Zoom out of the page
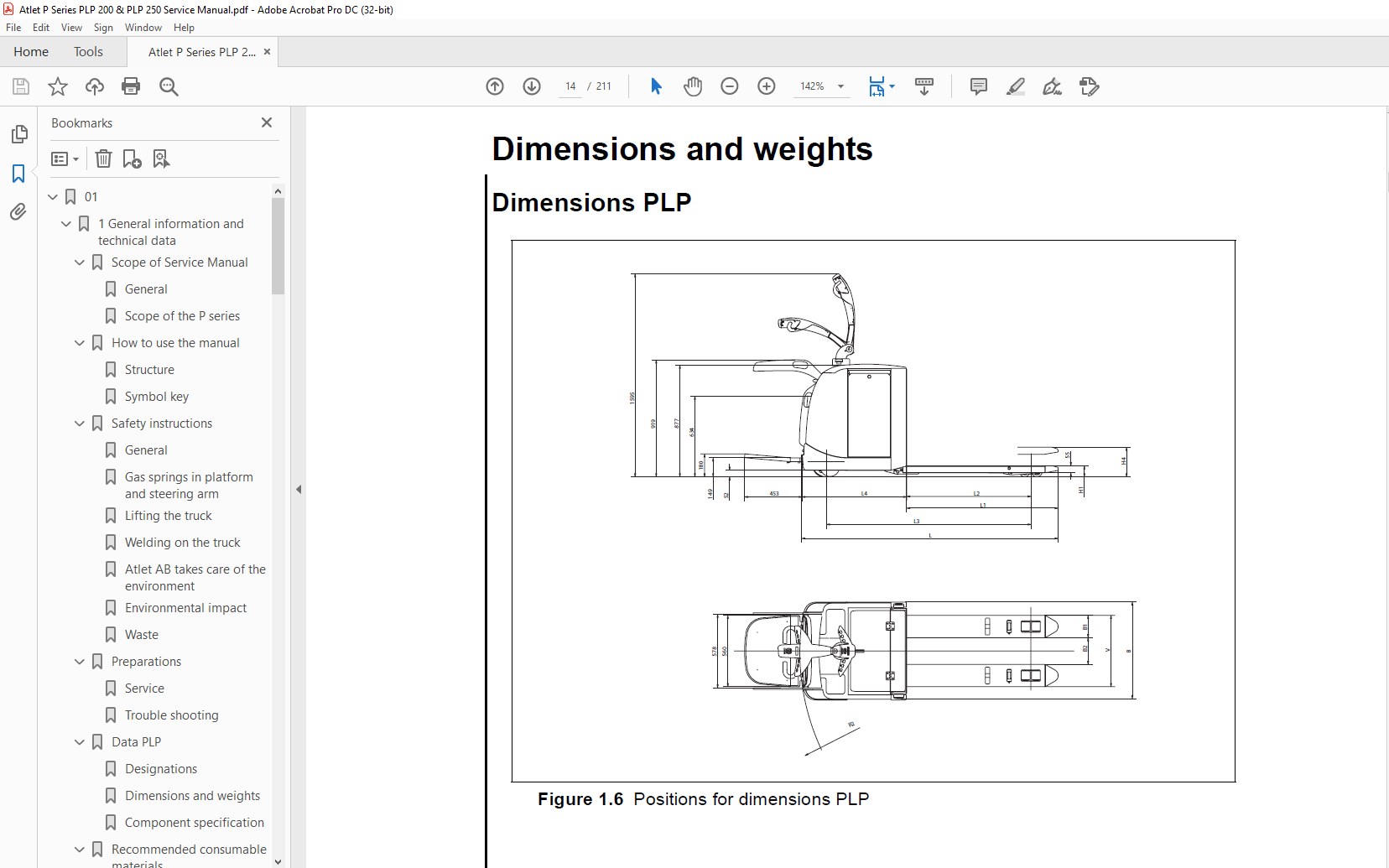1389x868 pixels. pyautogui.click(x=730, y=86)
